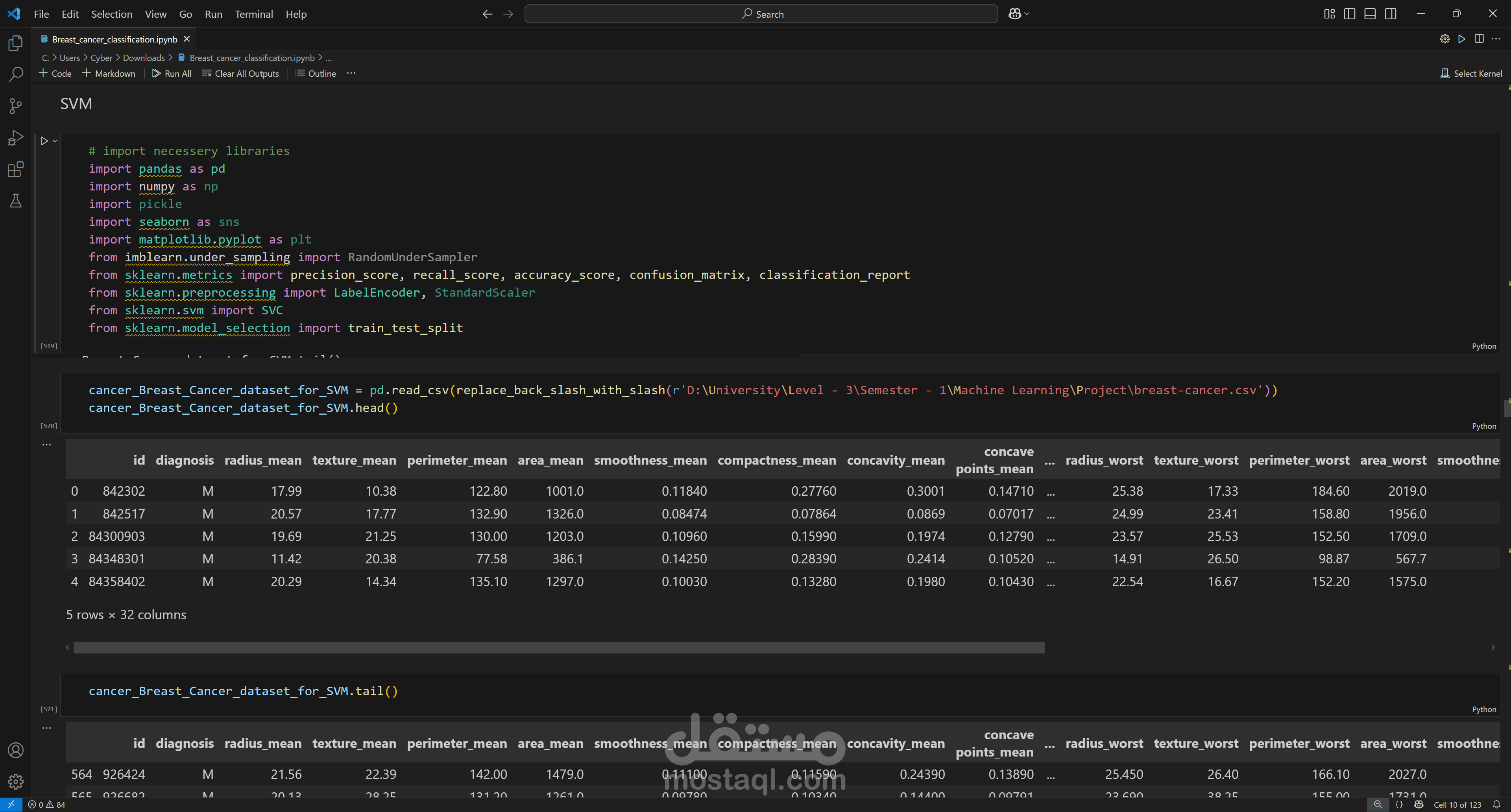Open the Extensions view
This screenshot has width=1511, height=812.
(16, 170)
